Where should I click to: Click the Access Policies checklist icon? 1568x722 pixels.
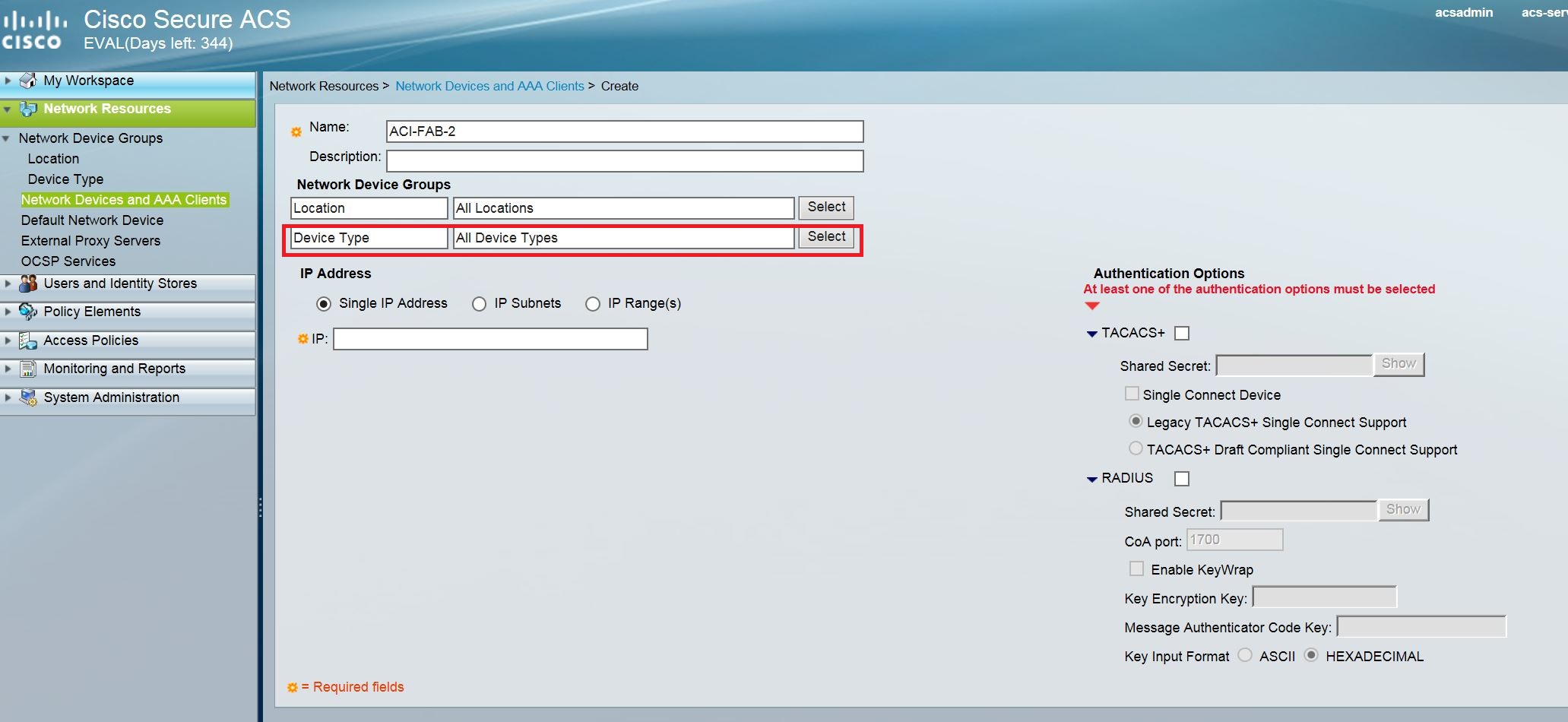[28, 340]
